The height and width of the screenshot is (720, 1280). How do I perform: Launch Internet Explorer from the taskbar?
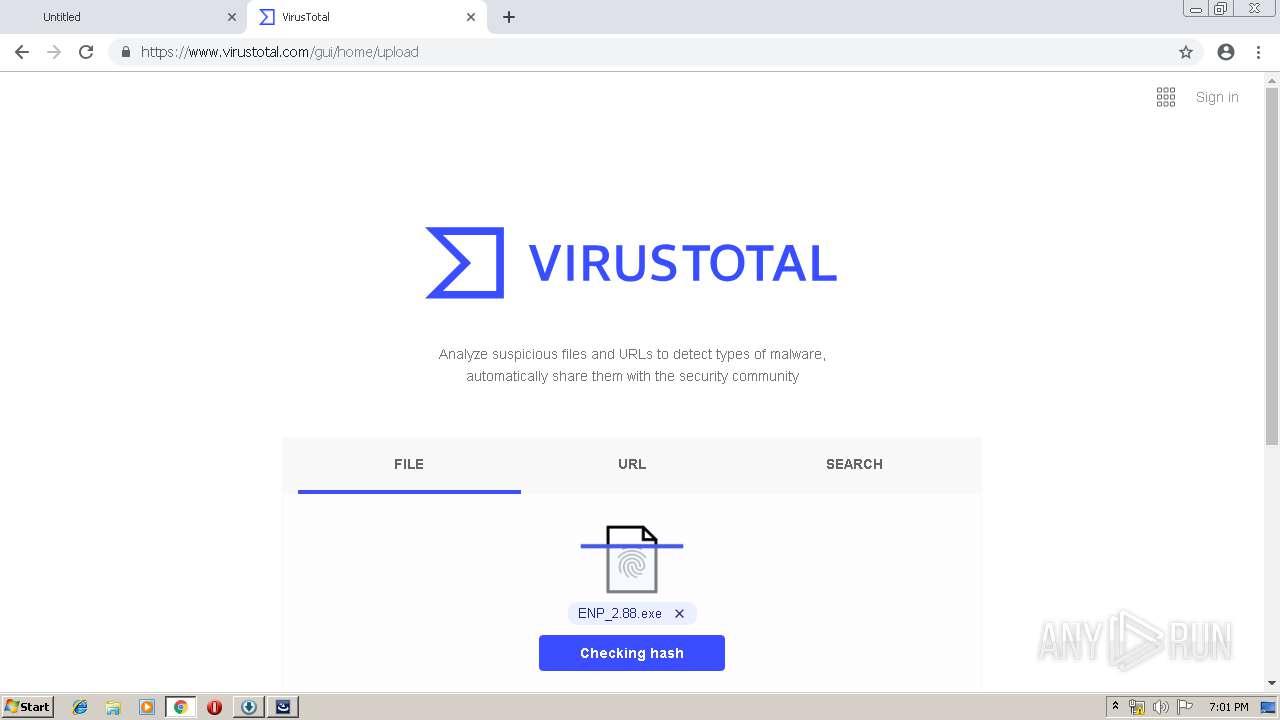pyautogui.click(x=80, y=707)
